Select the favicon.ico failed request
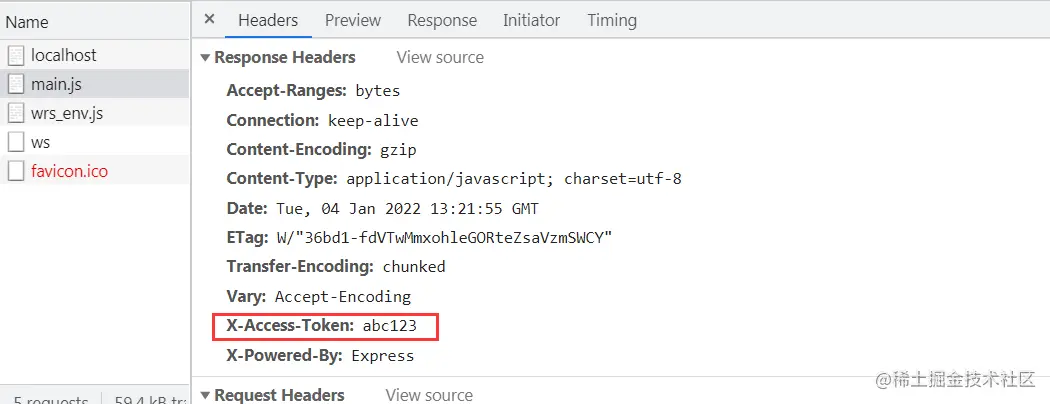Screen dimensions: 1050x404 coord(69,171)
